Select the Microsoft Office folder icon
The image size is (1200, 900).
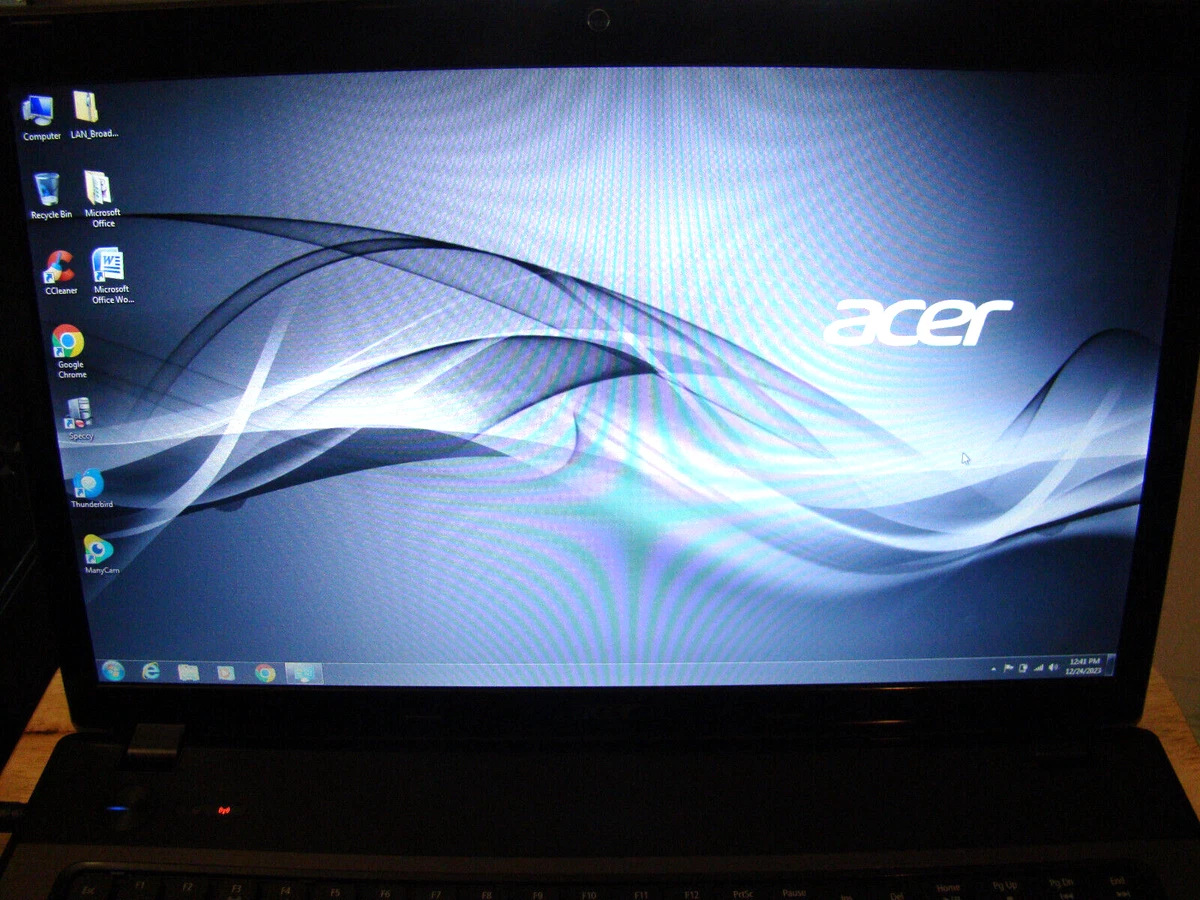[102, 198]
